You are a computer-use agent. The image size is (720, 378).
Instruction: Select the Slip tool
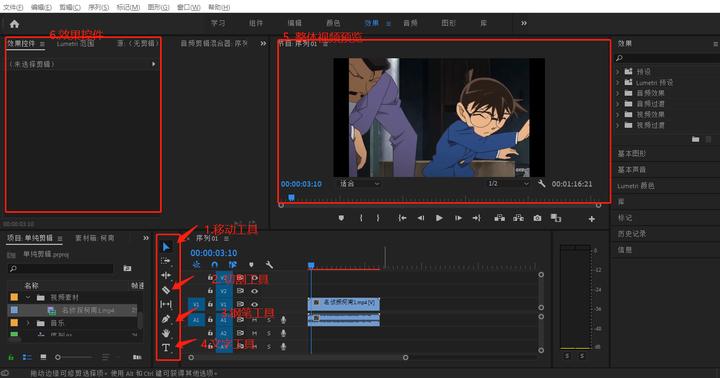point(166,304)
